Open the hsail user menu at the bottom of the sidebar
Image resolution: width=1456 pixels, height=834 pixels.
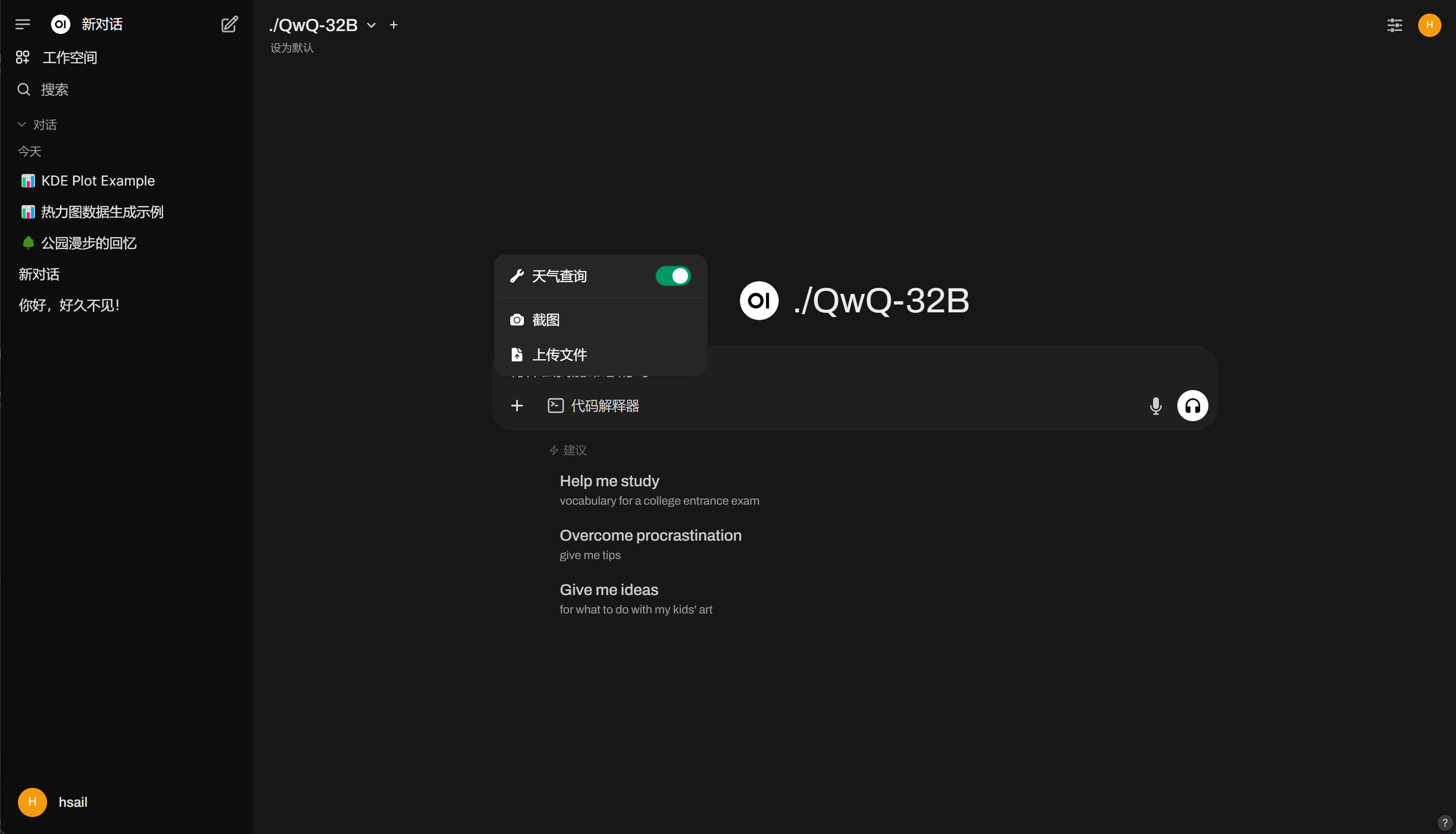tap(52, 802)
